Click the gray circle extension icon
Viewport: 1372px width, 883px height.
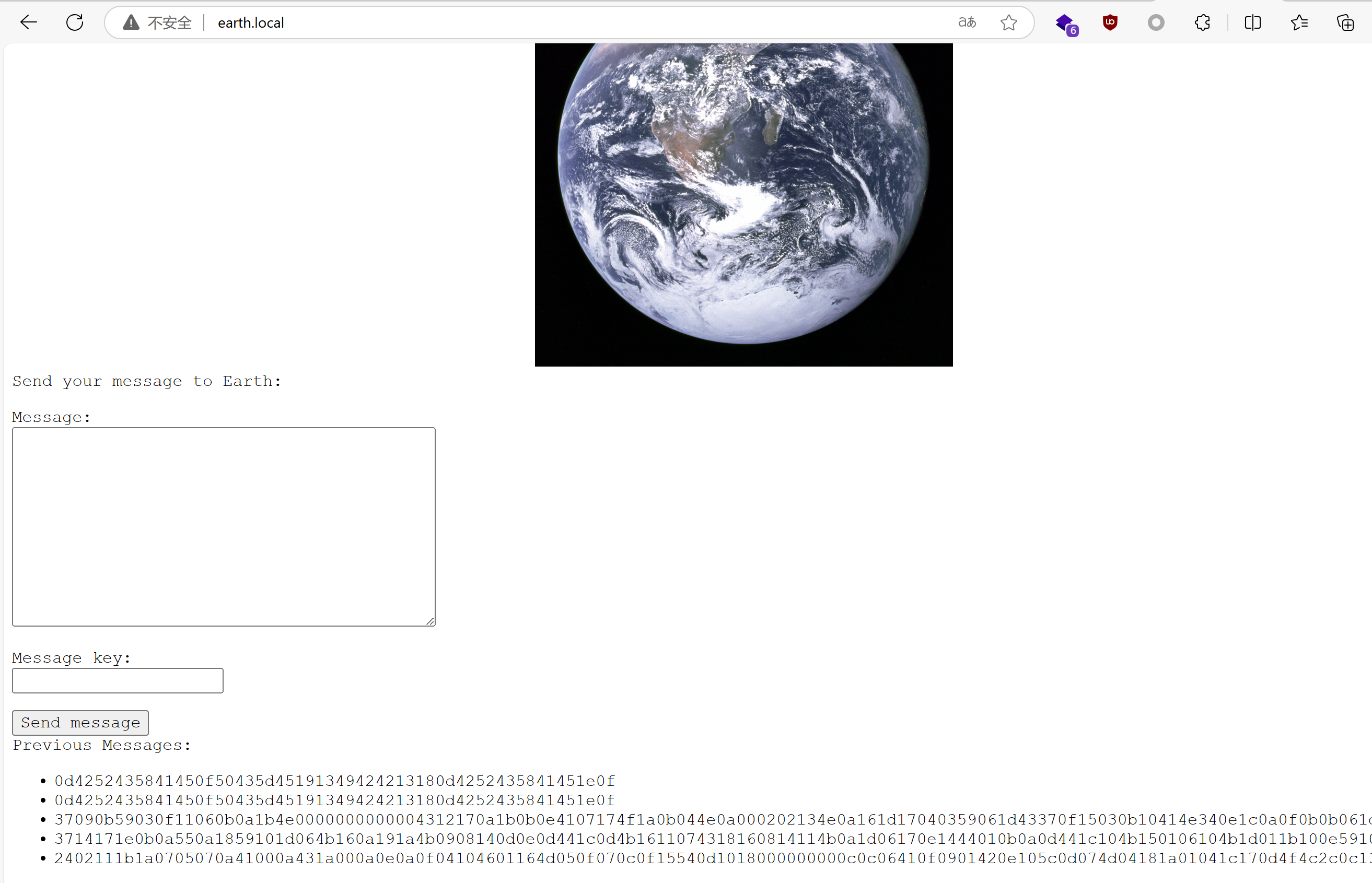click(x=1156, y=22)
